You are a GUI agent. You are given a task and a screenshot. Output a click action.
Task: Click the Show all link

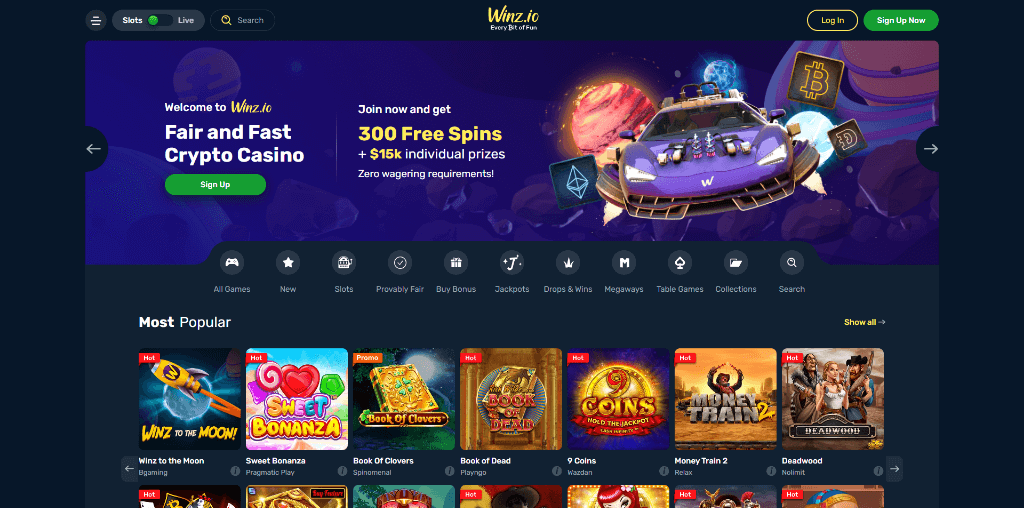click(865, 322)
